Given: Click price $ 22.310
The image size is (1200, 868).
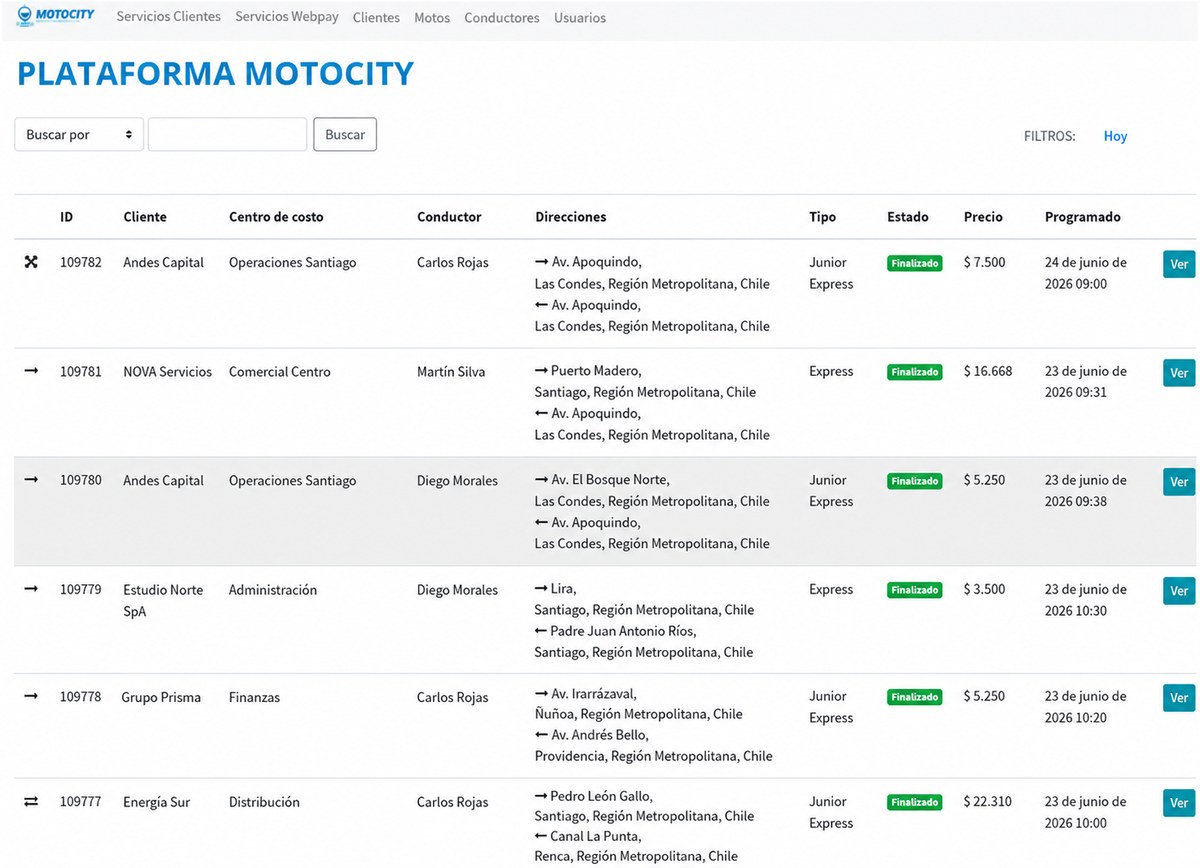Looking at the screenshot, I should point(988,801).
